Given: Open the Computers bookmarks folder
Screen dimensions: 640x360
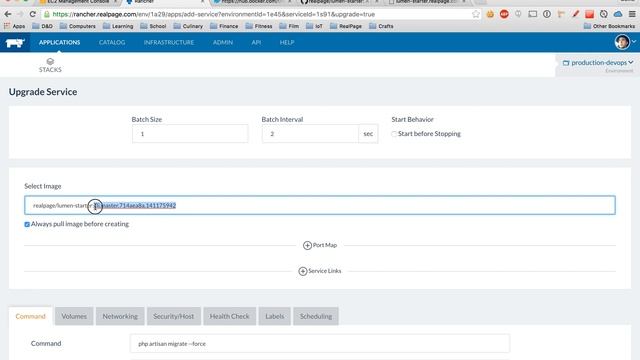Looking at the screenshot, I should pos(78,26).
